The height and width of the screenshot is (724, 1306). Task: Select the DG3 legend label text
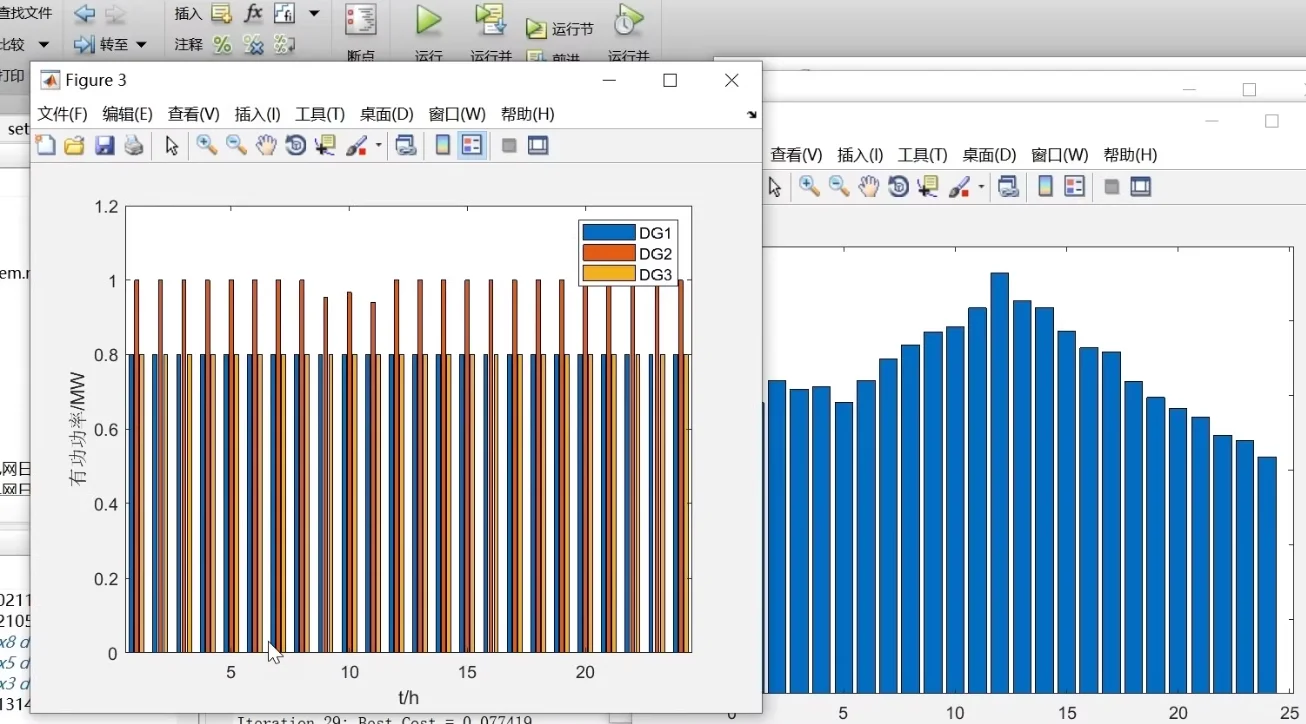pyautogui.click(x=656, y=274)
